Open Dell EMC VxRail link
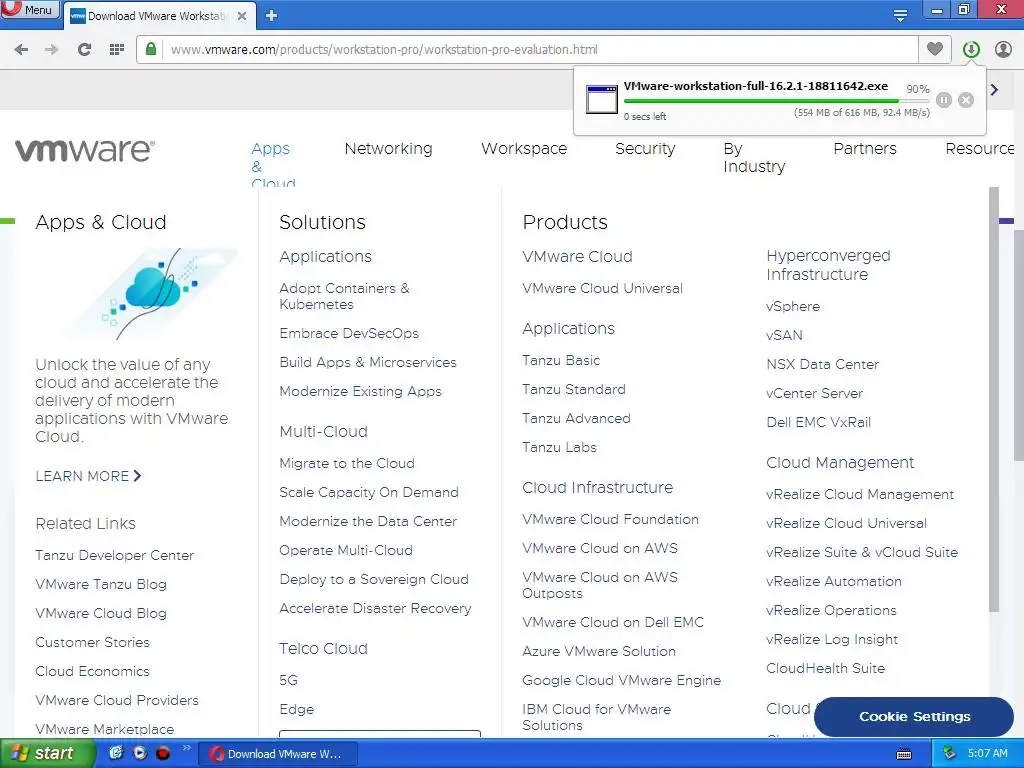The height and width of the screenshot is (768, 1024). click(x=818, y=422)
